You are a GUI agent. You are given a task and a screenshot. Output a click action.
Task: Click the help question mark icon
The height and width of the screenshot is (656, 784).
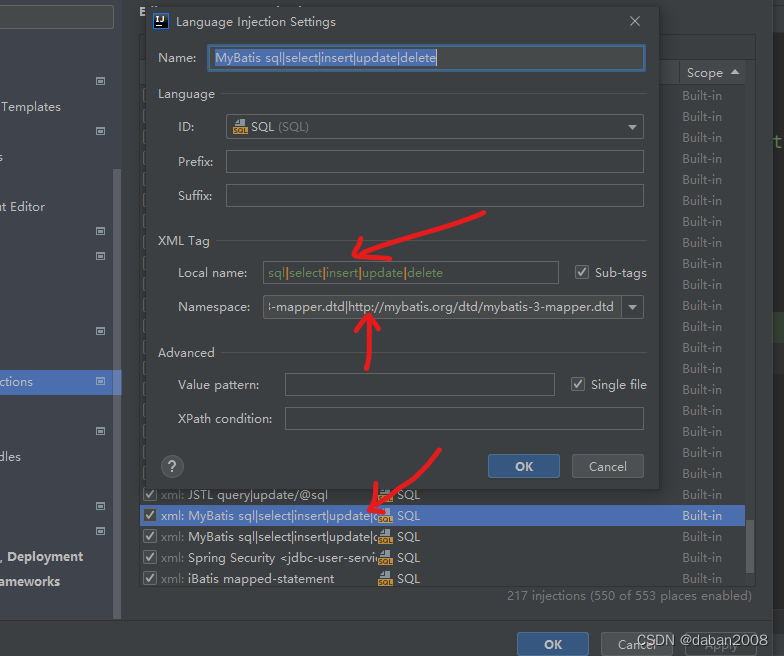[172, 466]
